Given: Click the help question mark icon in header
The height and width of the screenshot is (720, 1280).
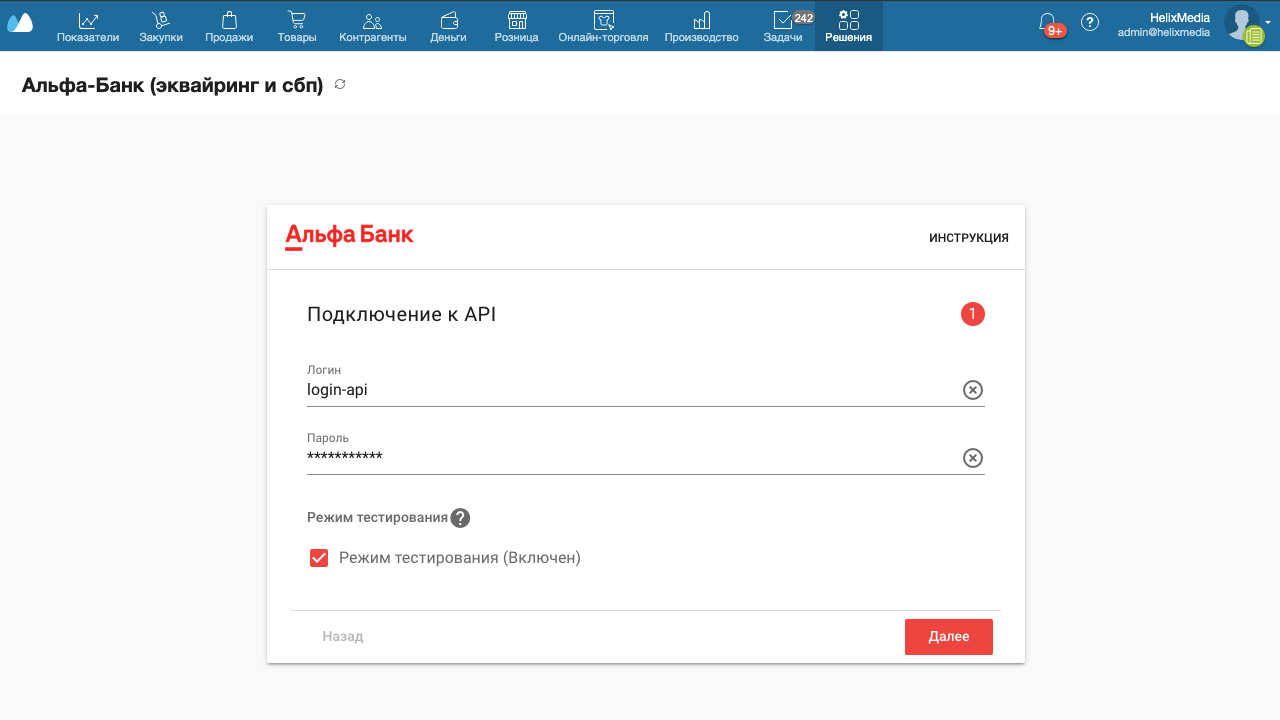Looking at the screenshot, I should 1090,22.
